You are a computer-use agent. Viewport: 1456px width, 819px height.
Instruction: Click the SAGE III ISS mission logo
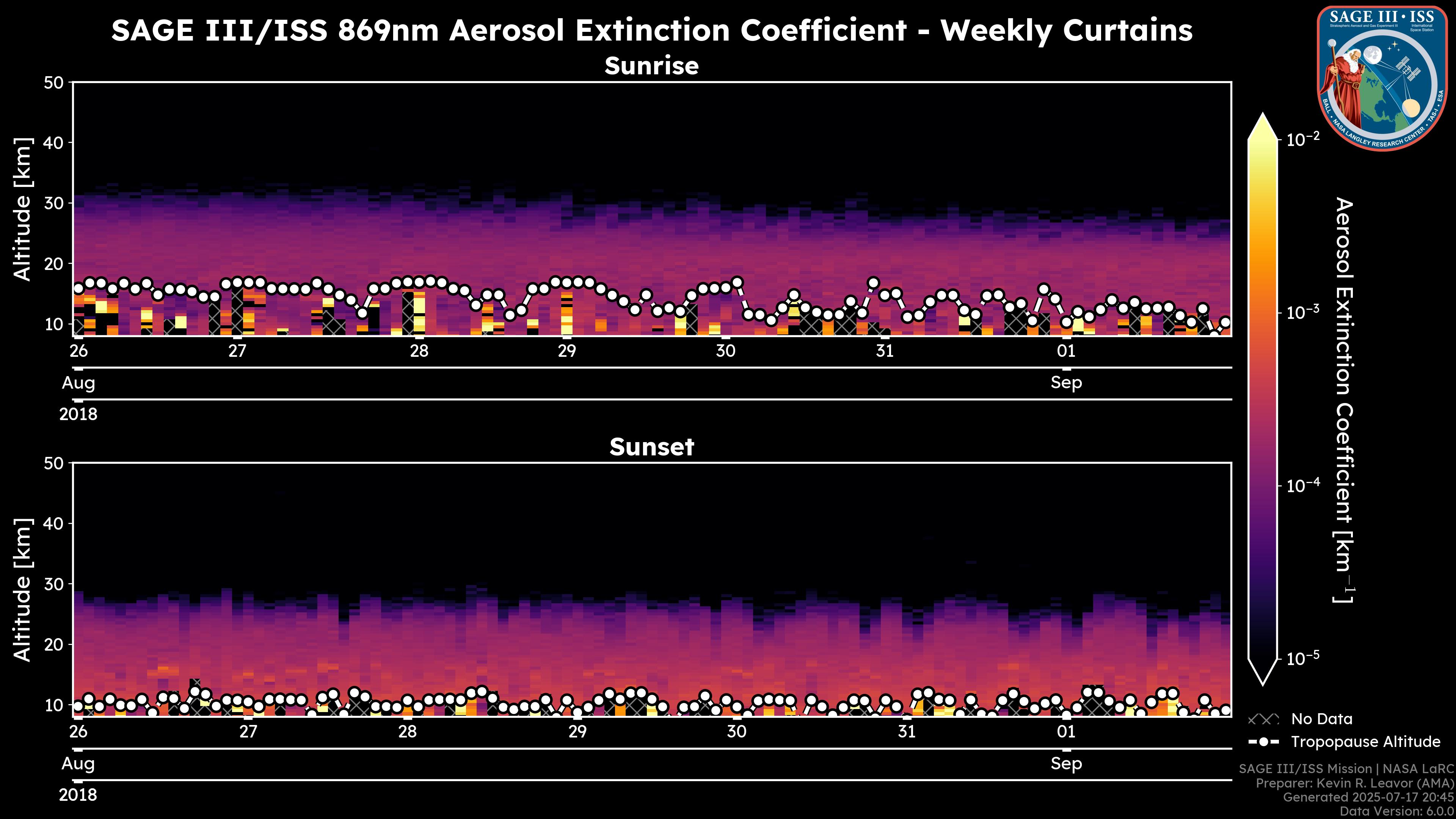(x=1382, y=78)
